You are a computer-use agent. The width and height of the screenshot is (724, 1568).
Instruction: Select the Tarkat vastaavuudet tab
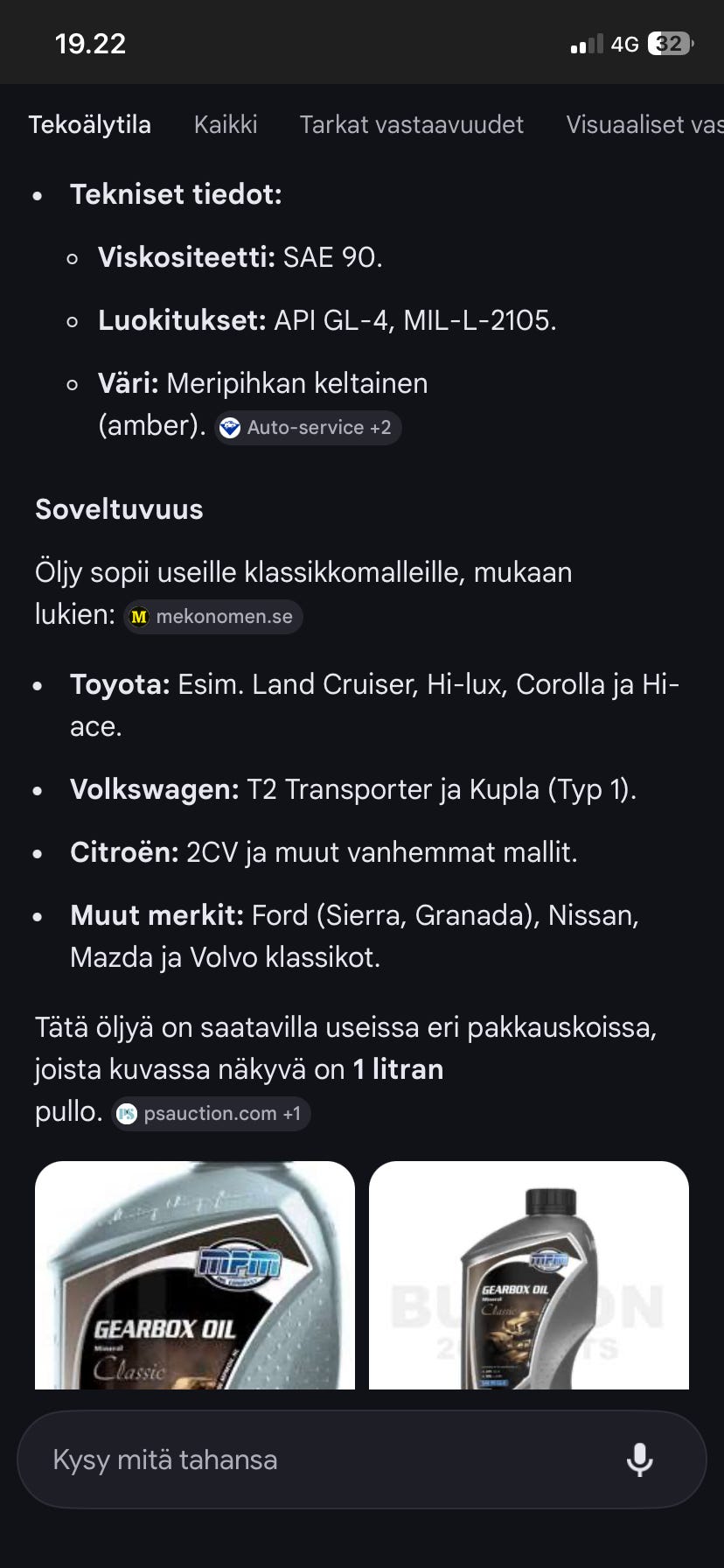click(411, 125)
